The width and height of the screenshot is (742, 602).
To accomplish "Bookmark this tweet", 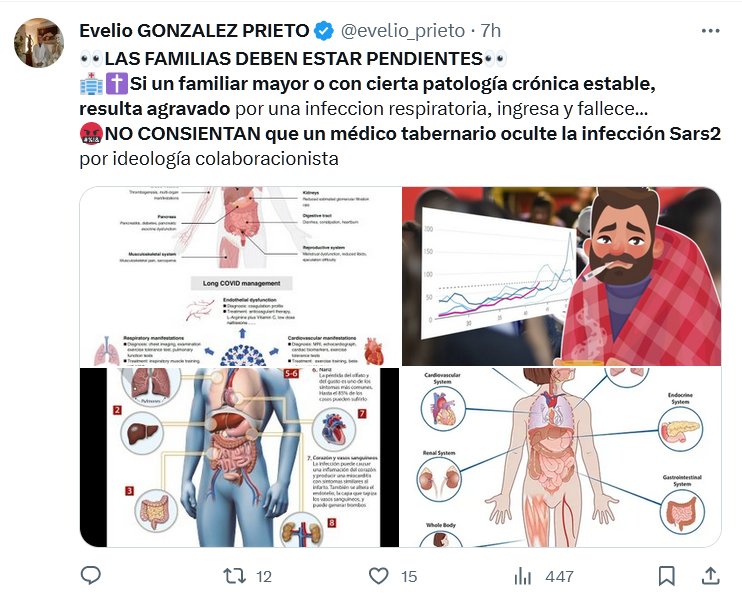I will point(666,576).
